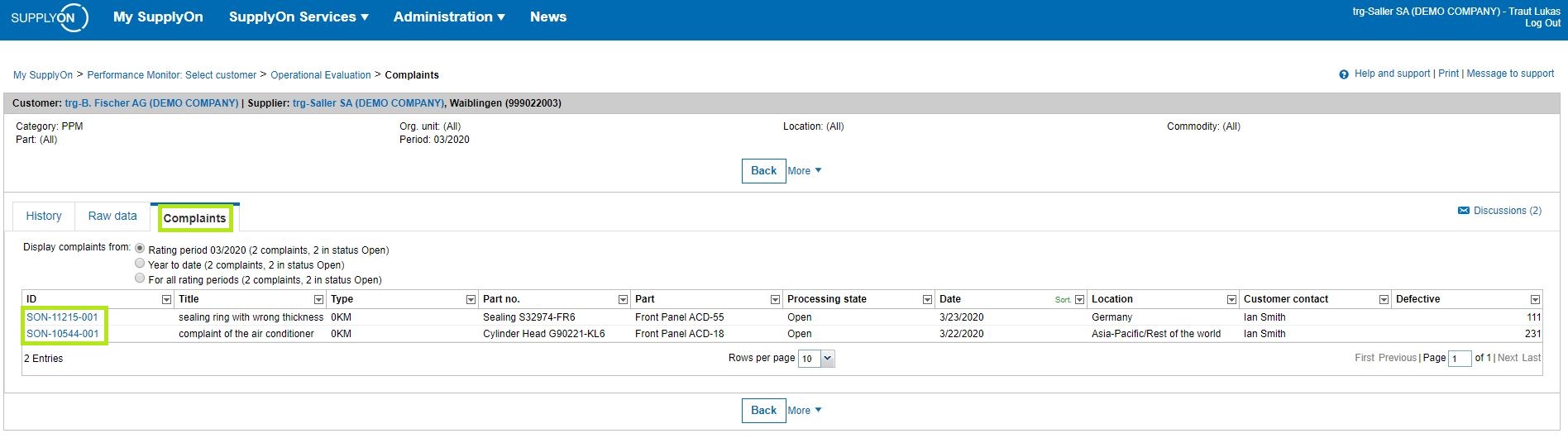This screenshot has width=1568, height=438.
Task: Click the '3/22/2020' date cell
Action: click(x=962, y=334)
